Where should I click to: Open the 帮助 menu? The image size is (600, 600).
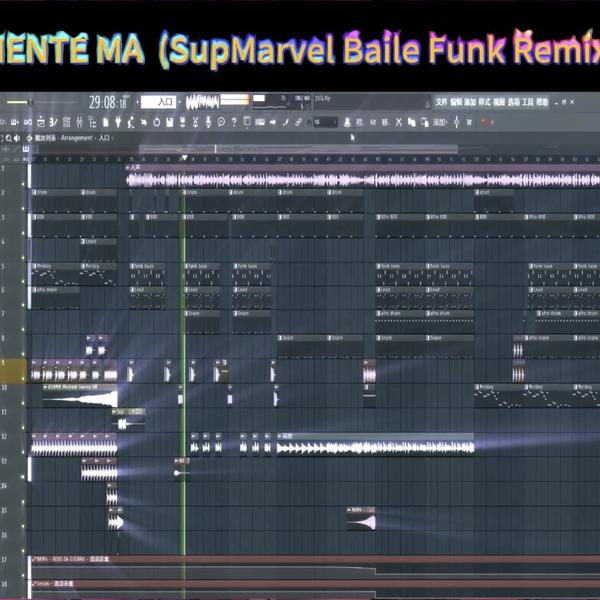pos(542,102)
